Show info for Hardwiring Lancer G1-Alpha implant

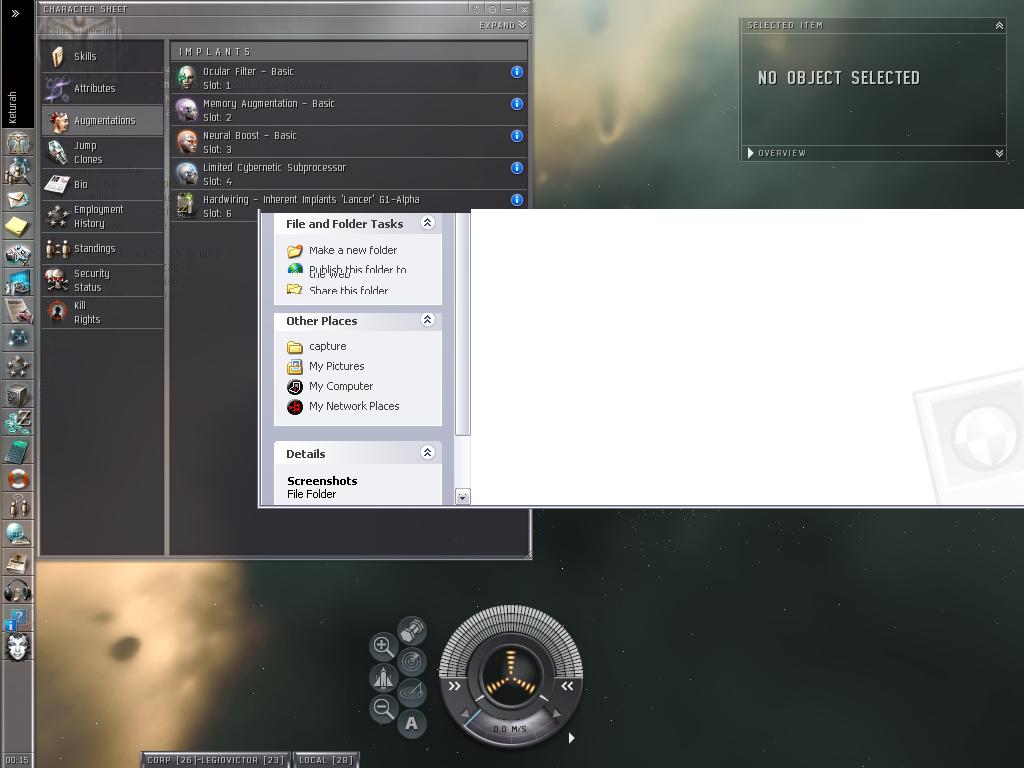tap(517, 200)
